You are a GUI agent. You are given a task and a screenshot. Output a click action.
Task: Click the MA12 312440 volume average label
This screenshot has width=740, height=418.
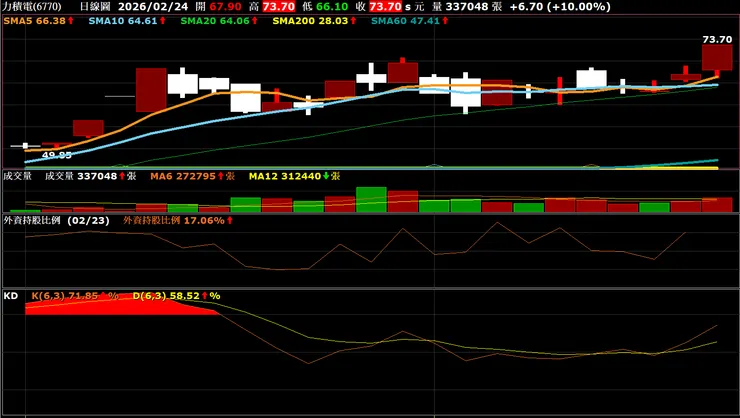294,176
